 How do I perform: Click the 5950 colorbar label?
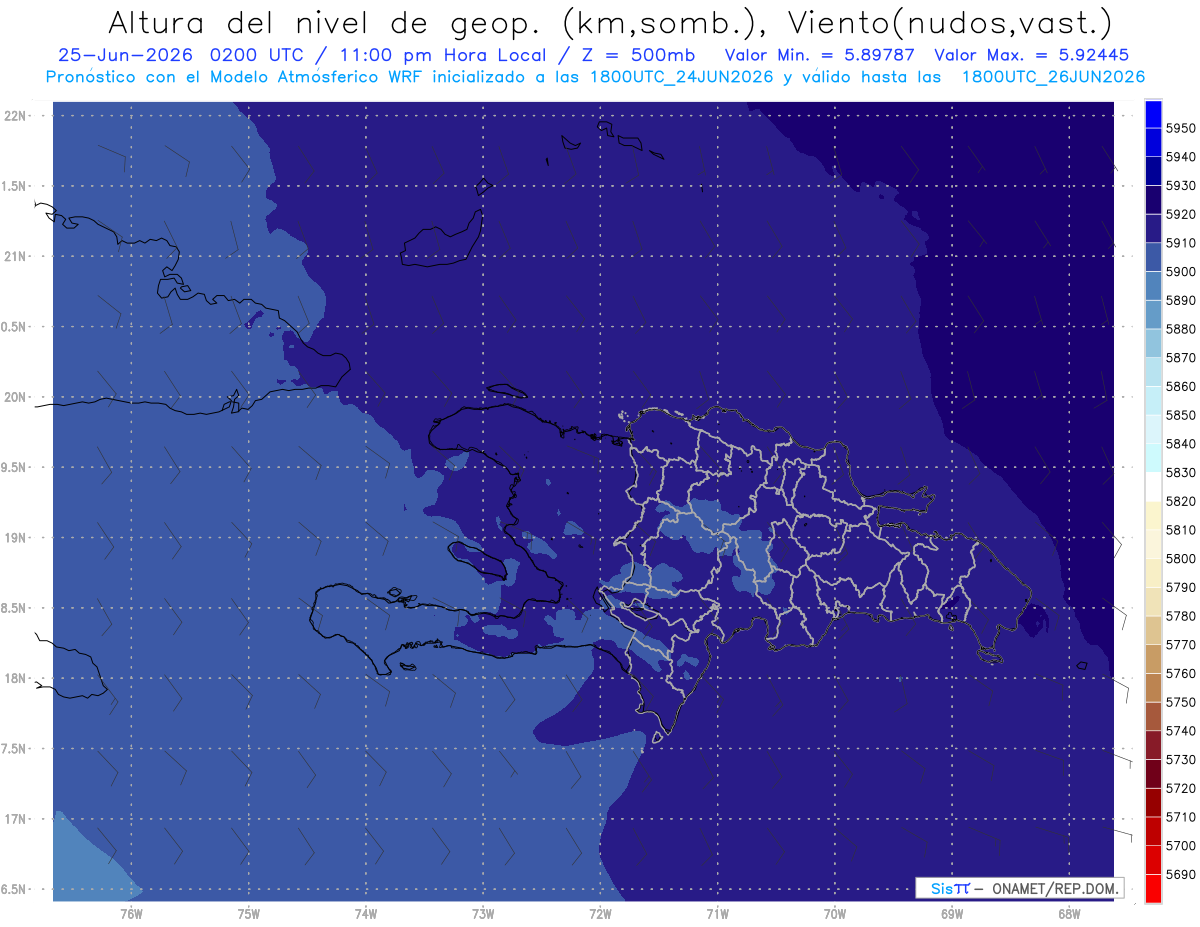coord(1180,129)
